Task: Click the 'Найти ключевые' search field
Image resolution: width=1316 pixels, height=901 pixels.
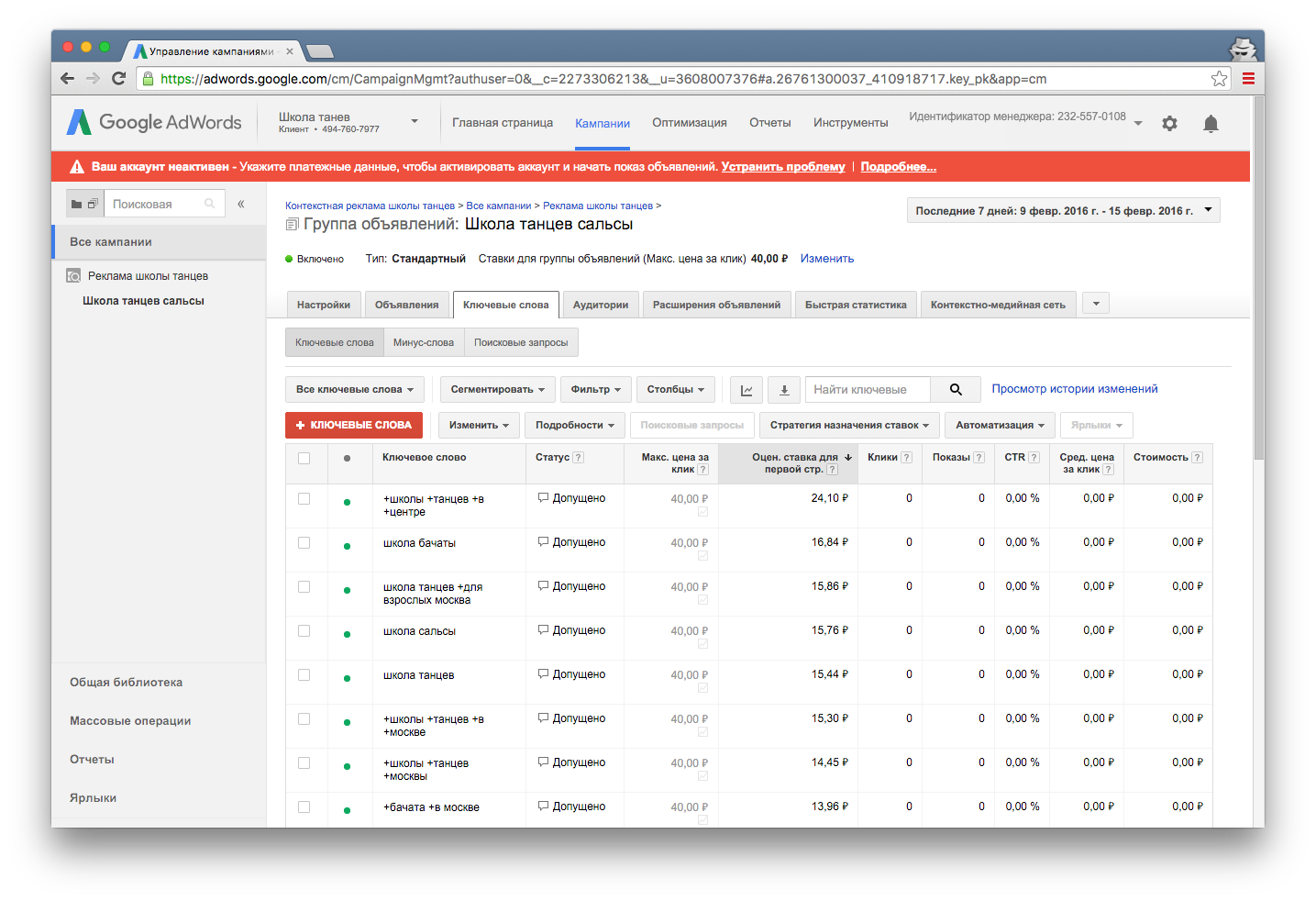Action: [x=867, y=390]
